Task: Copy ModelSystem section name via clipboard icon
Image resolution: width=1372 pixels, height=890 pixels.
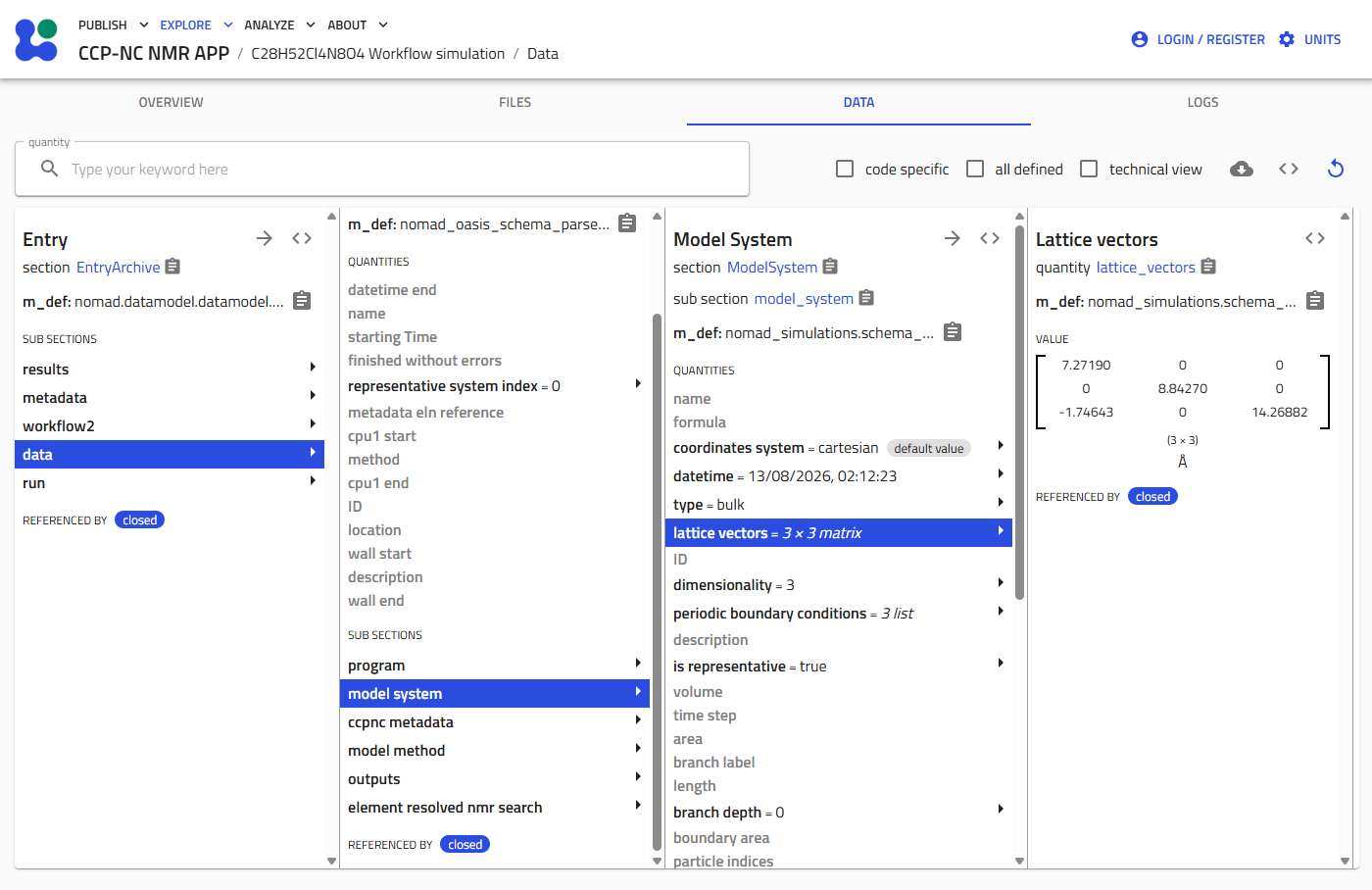Action: point(830,267)
